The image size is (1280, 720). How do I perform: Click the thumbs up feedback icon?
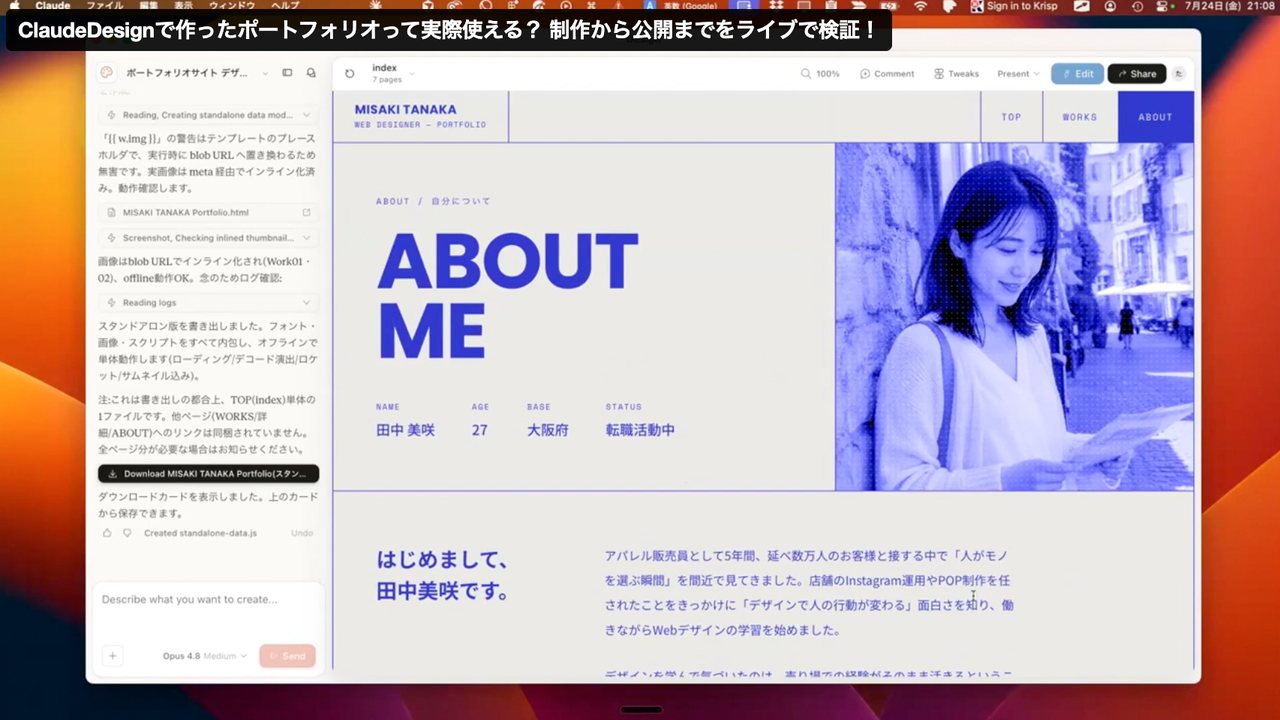tap(107, 533)
